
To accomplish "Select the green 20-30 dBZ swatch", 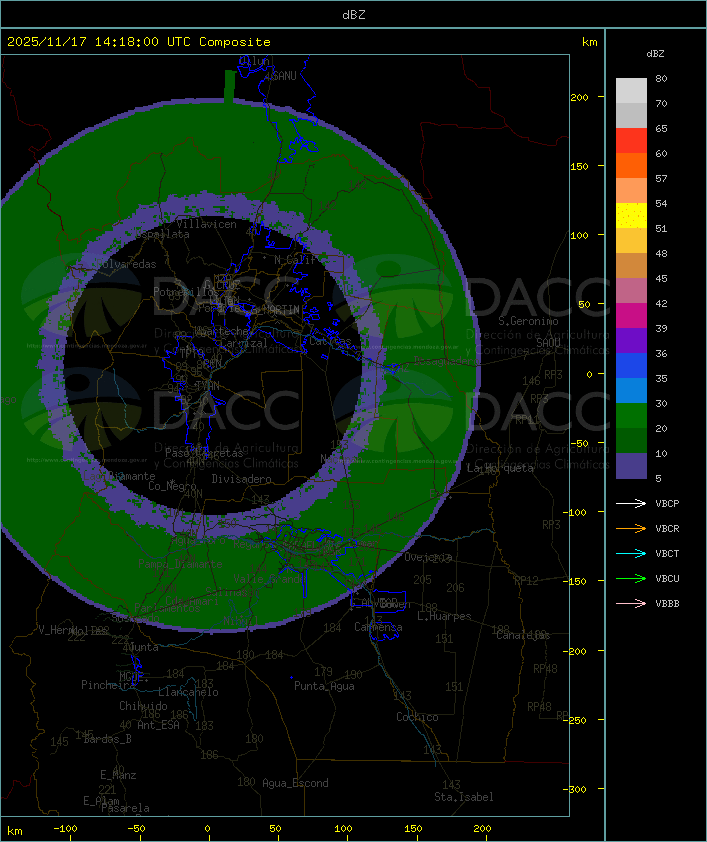I will coord(631,416).
